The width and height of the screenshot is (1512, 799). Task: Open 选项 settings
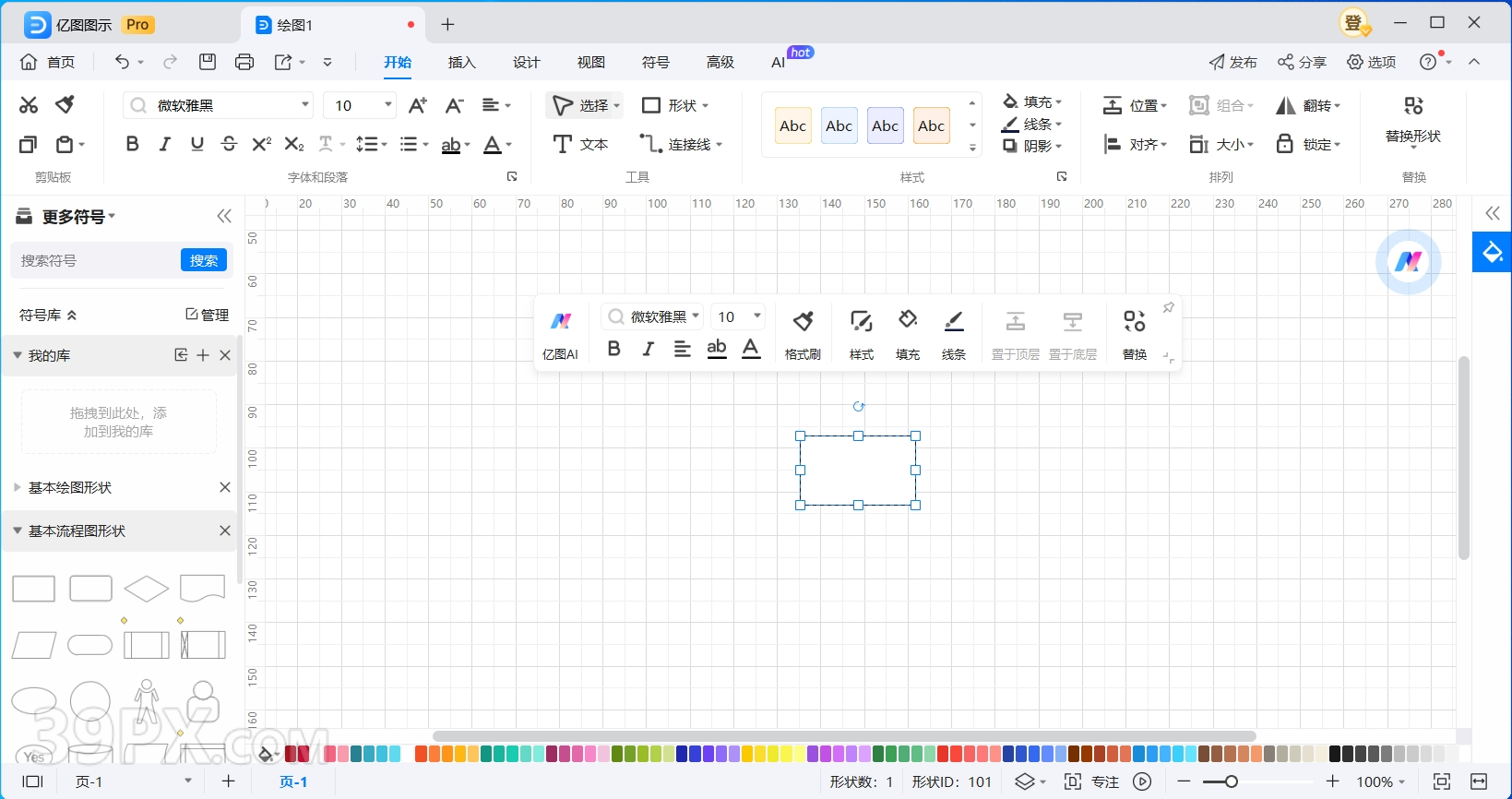(1371, 62)
